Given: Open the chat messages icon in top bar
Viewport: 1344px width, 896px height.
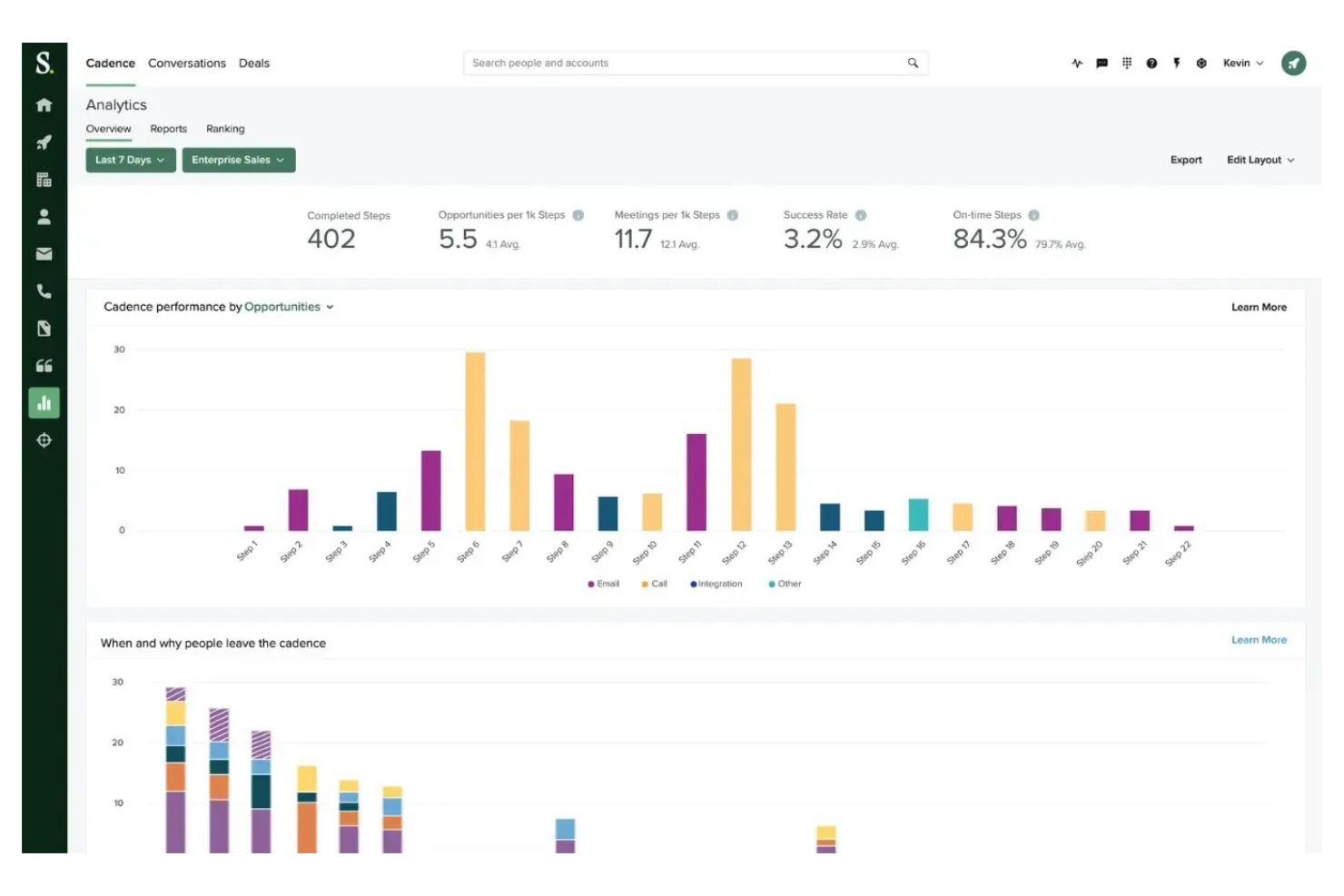Looking at the screenshot, I should click(1102, 63).
